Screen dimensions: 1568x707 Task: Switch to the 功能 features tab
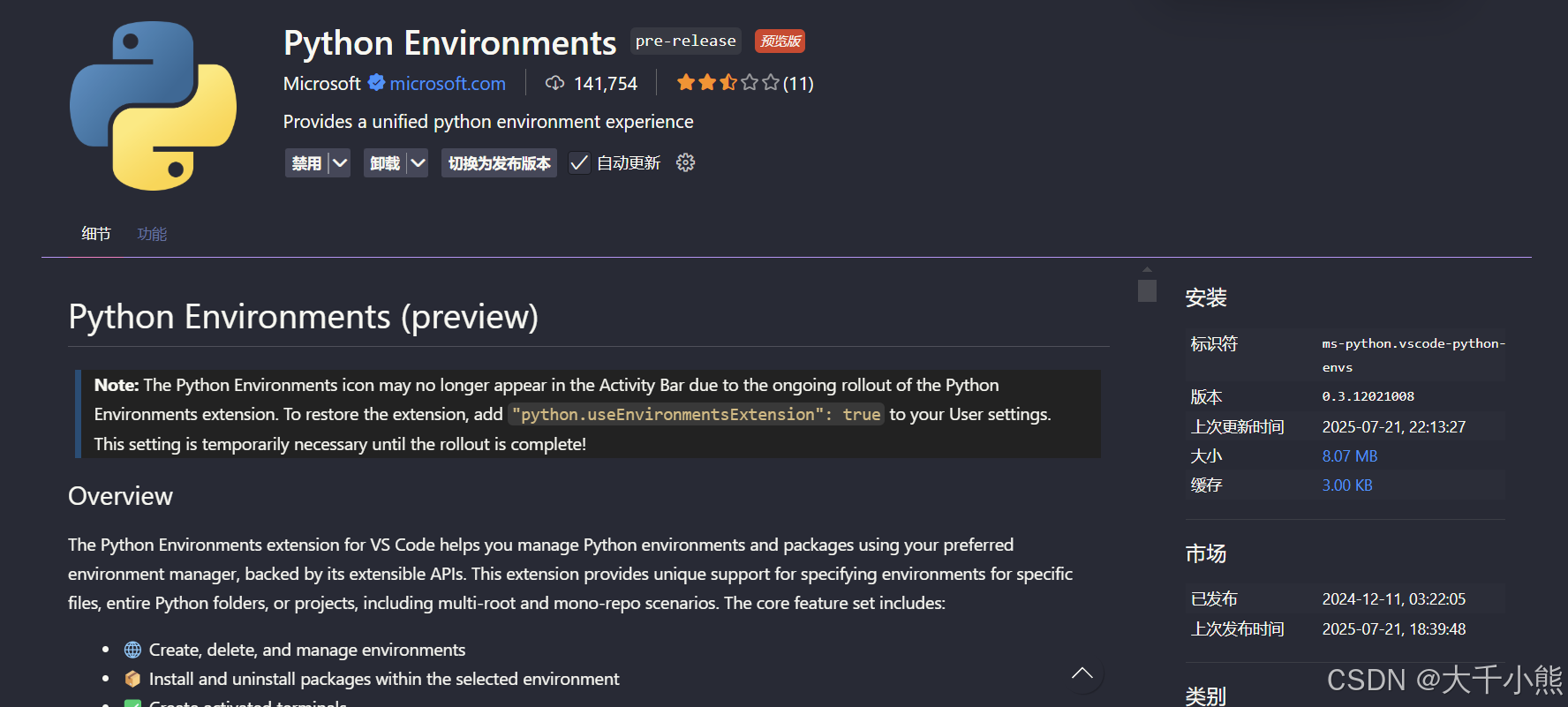pyautogui.click(x=152, y=234)
